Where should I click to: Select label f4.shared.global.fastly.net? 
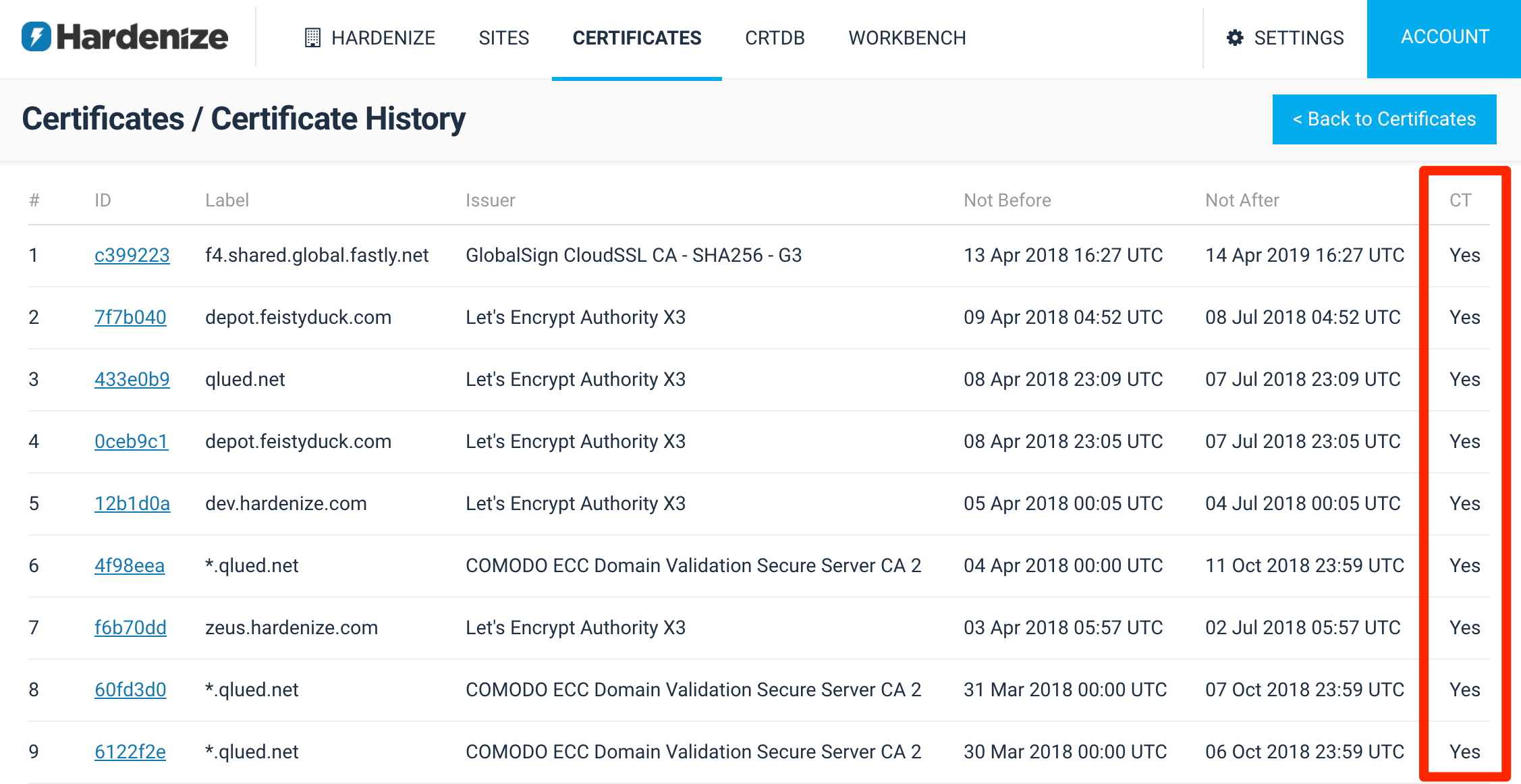pyautogui.click(x=316, y=255)
